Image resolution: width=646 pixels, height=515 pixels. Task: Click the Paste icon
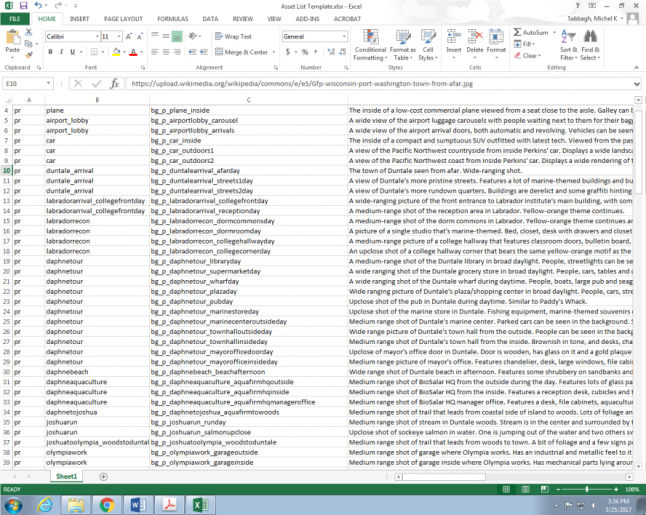[12, 39]
